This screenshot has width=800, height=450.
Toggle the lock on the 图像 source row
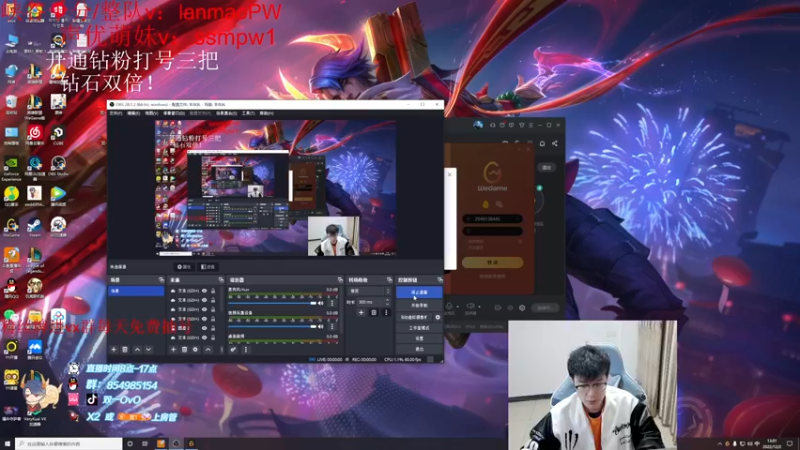[213, 328]
